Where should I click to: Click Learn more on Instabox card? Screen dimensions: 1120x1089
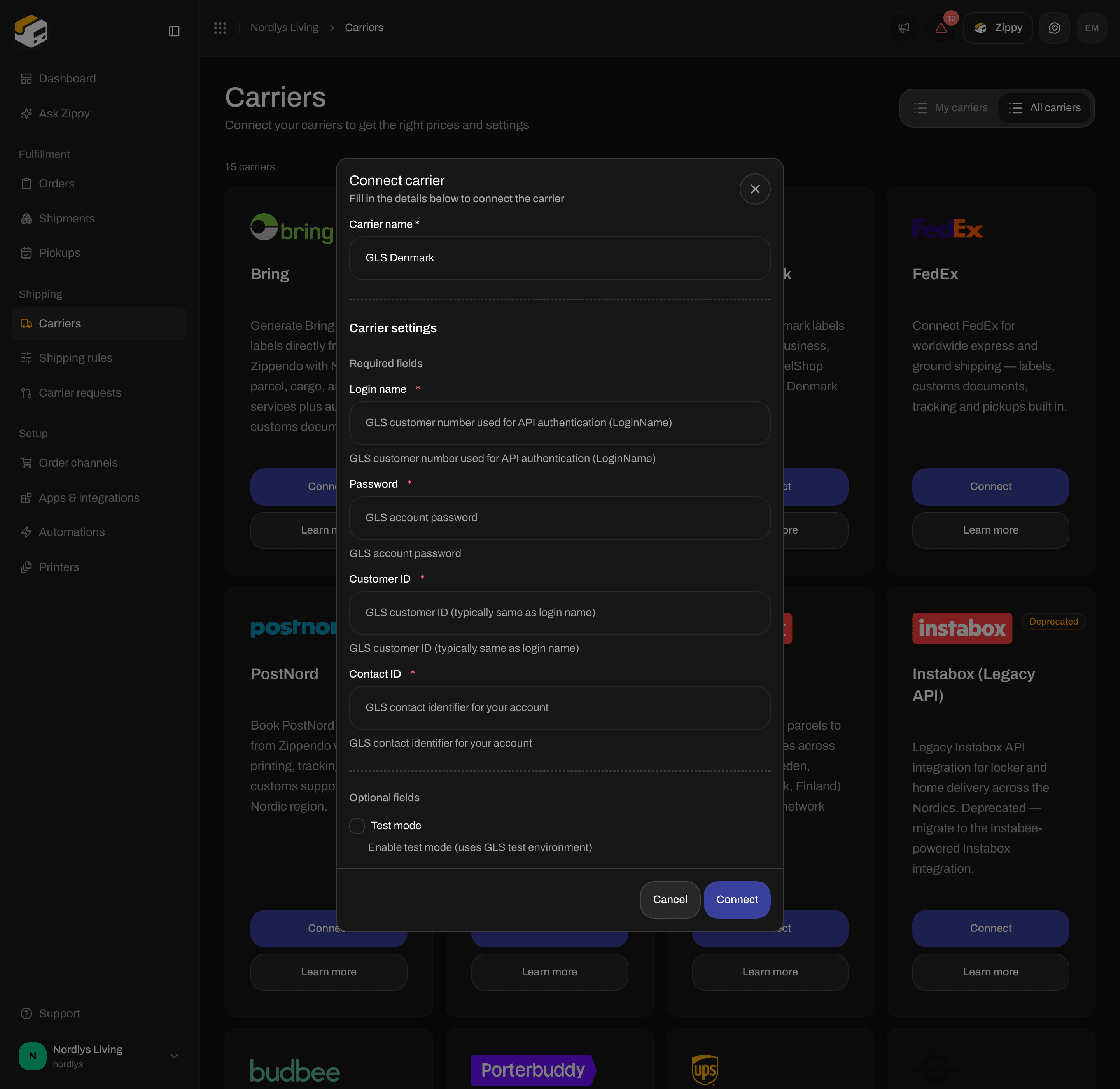point(990,972)
